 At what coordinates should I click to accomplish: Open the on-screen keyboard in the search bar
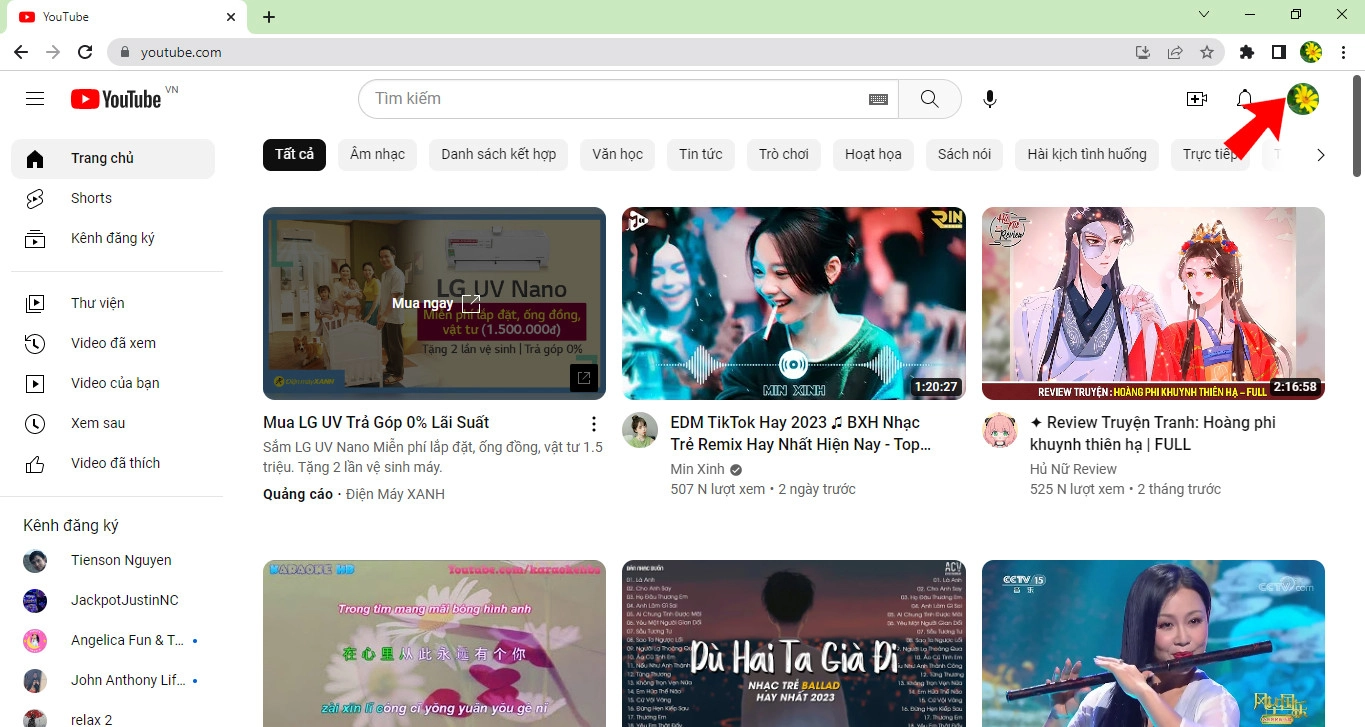[878, 98]
